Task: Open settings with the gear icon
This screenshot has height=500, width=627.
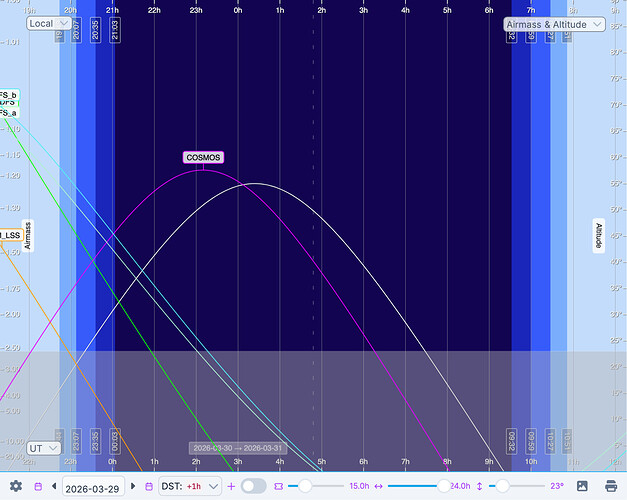Action: coord(15,486)
